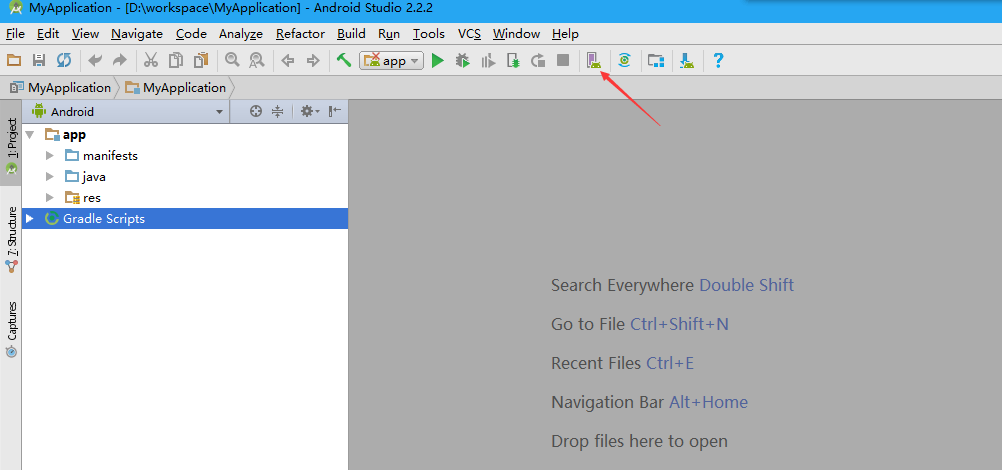Open the Tools menu
The width and height of the screenshot is (1002, 470).
coord(429,34)
